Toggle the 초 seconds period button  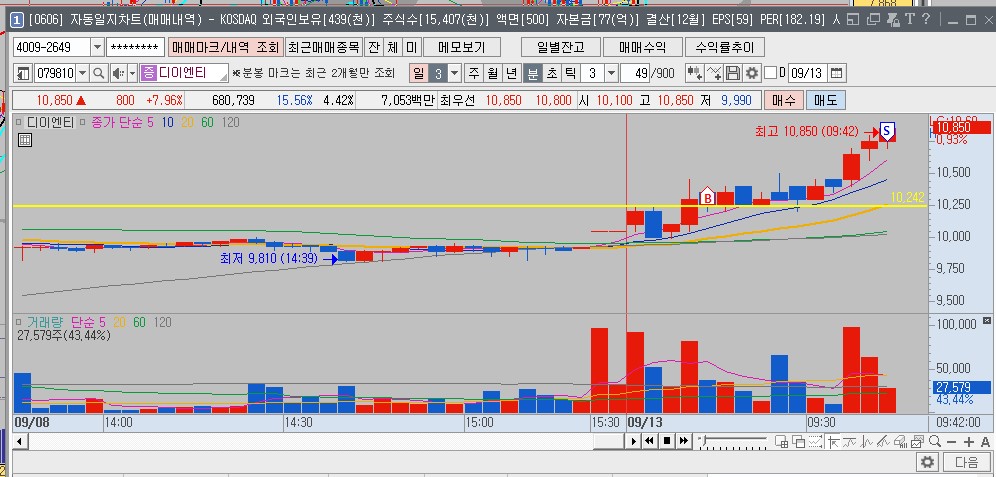[x=551, y=73]
